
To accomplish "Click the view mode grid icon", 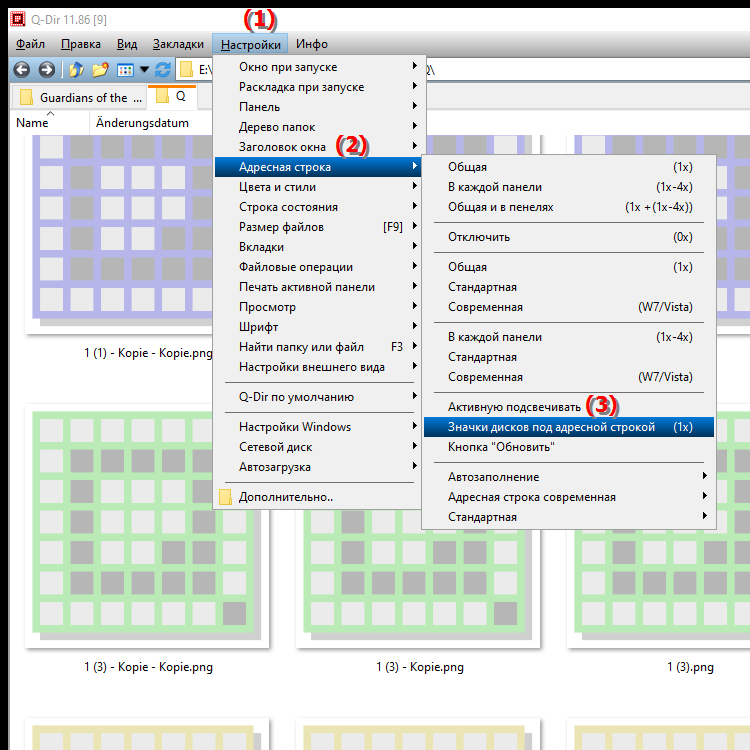I will [125, 70].
